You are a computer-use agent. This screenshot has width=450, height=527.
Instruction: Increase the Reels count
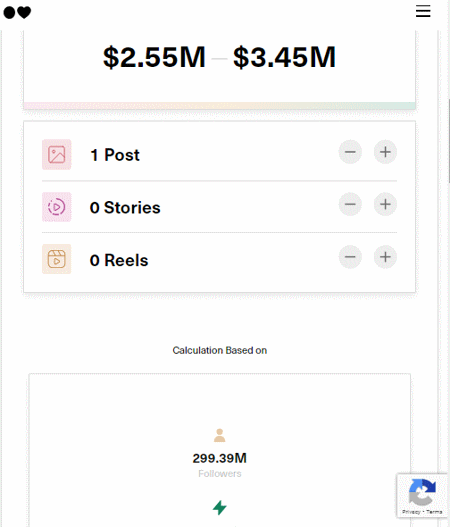click(385, 257)
